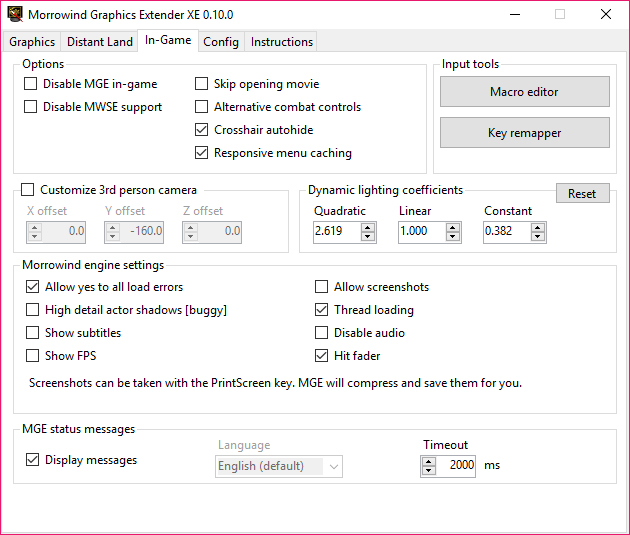This screenshot has height=535, width=630.
Task: Open the Macro editor
Action: click(x=525, y=92)
